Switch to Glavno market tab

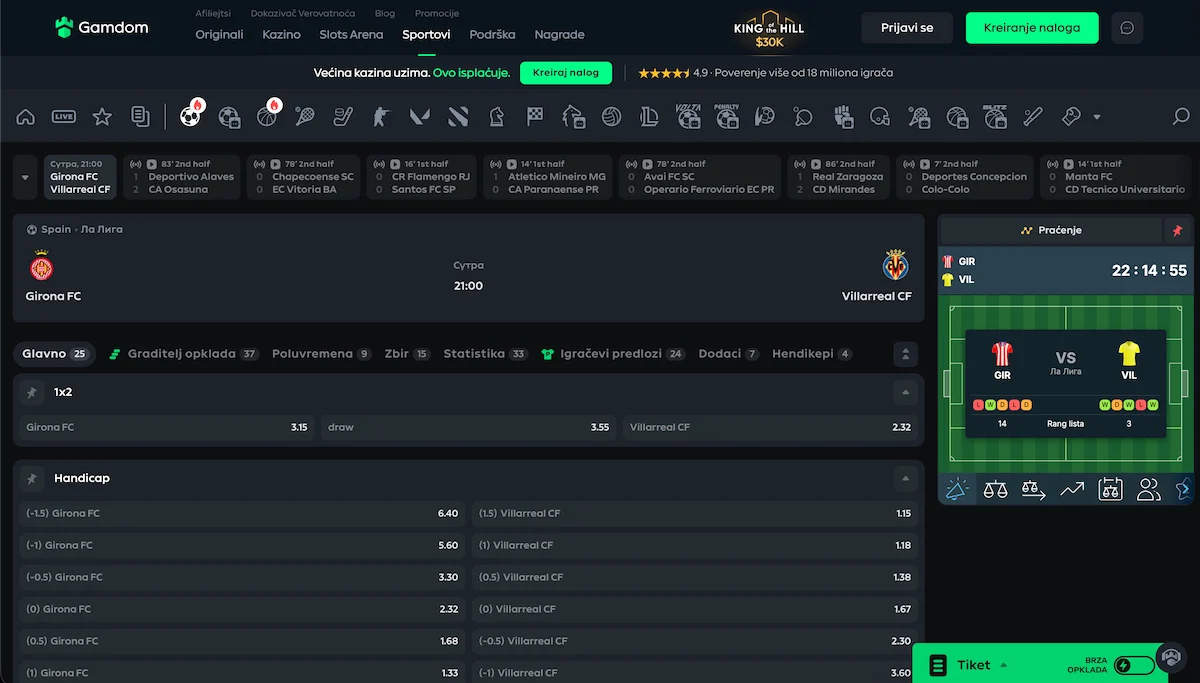pos(55,354)
